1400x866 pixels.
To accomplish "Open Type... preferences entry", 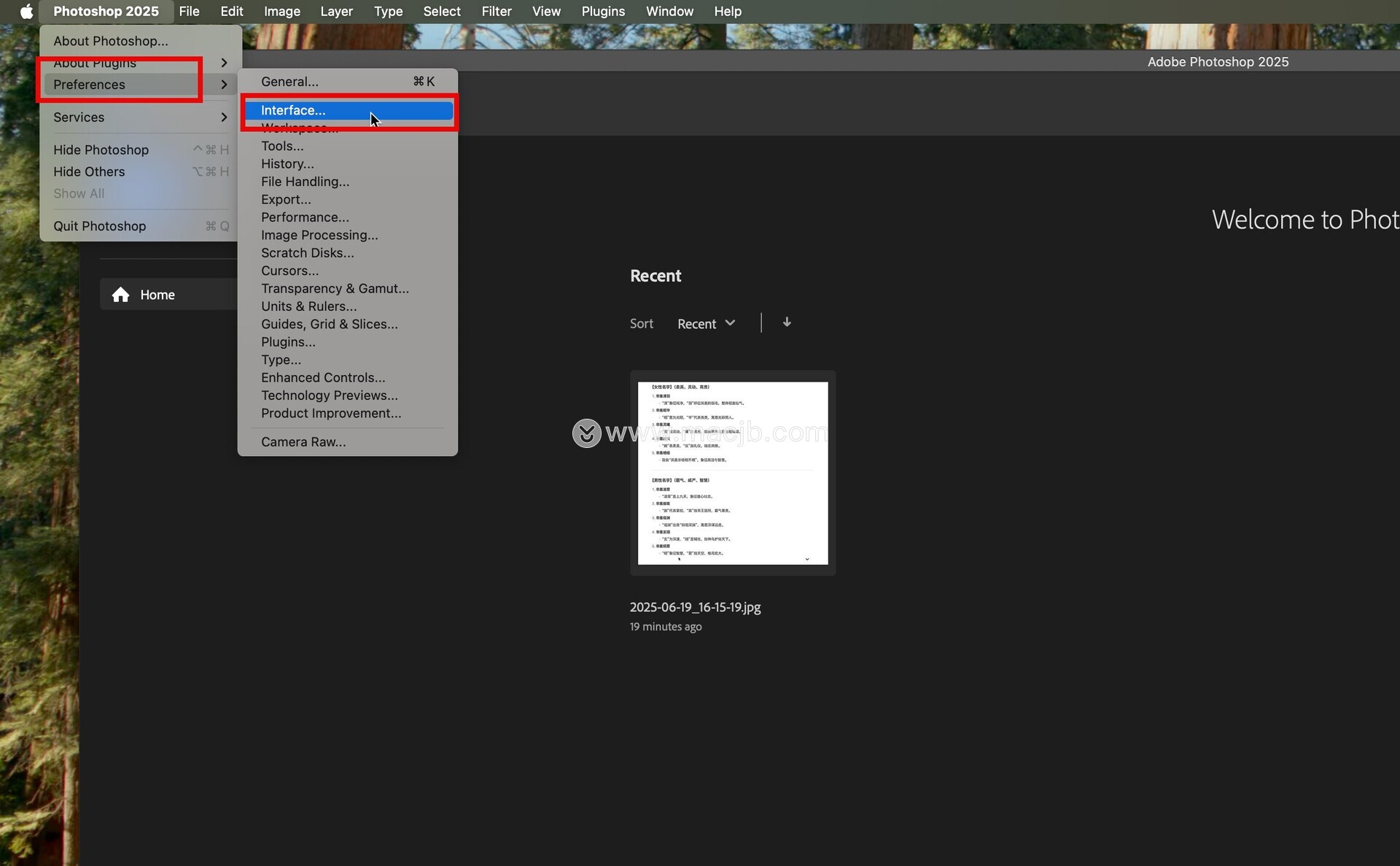I will coord(348,360).
